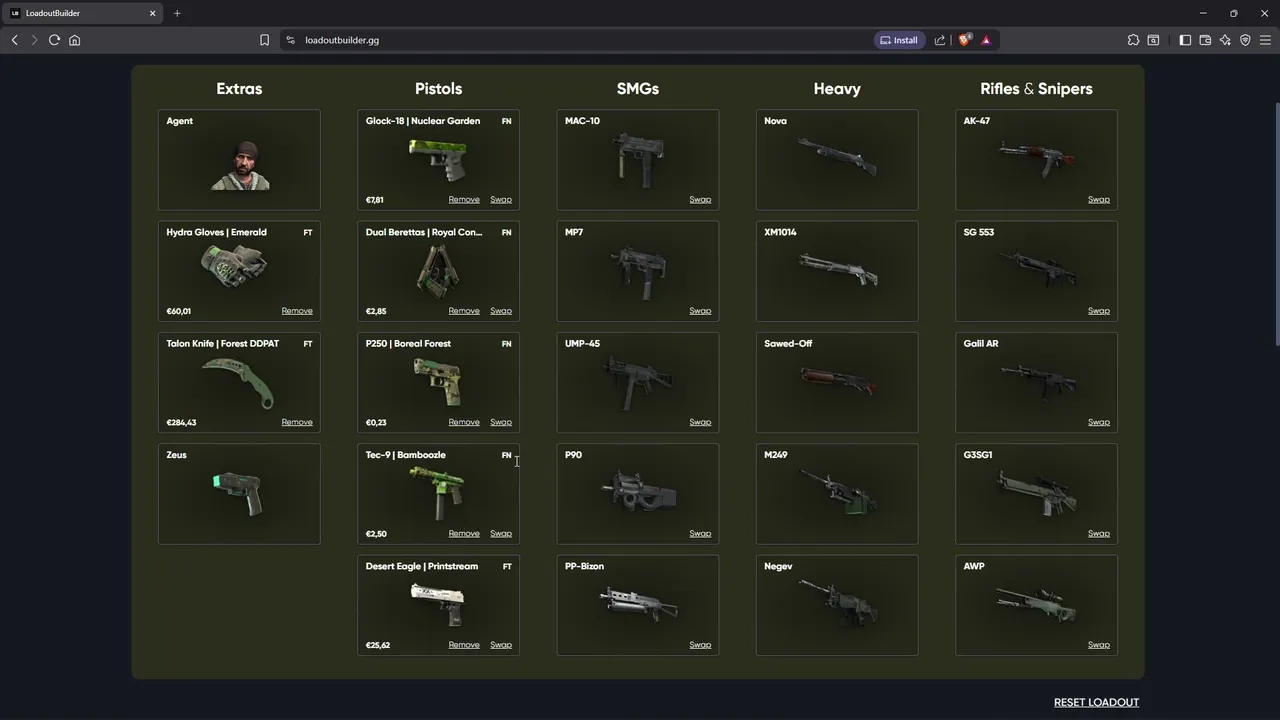1280x720 pixels.
Task: Close the LoadoutBuilder tab
Action: (x=153, y=13)
